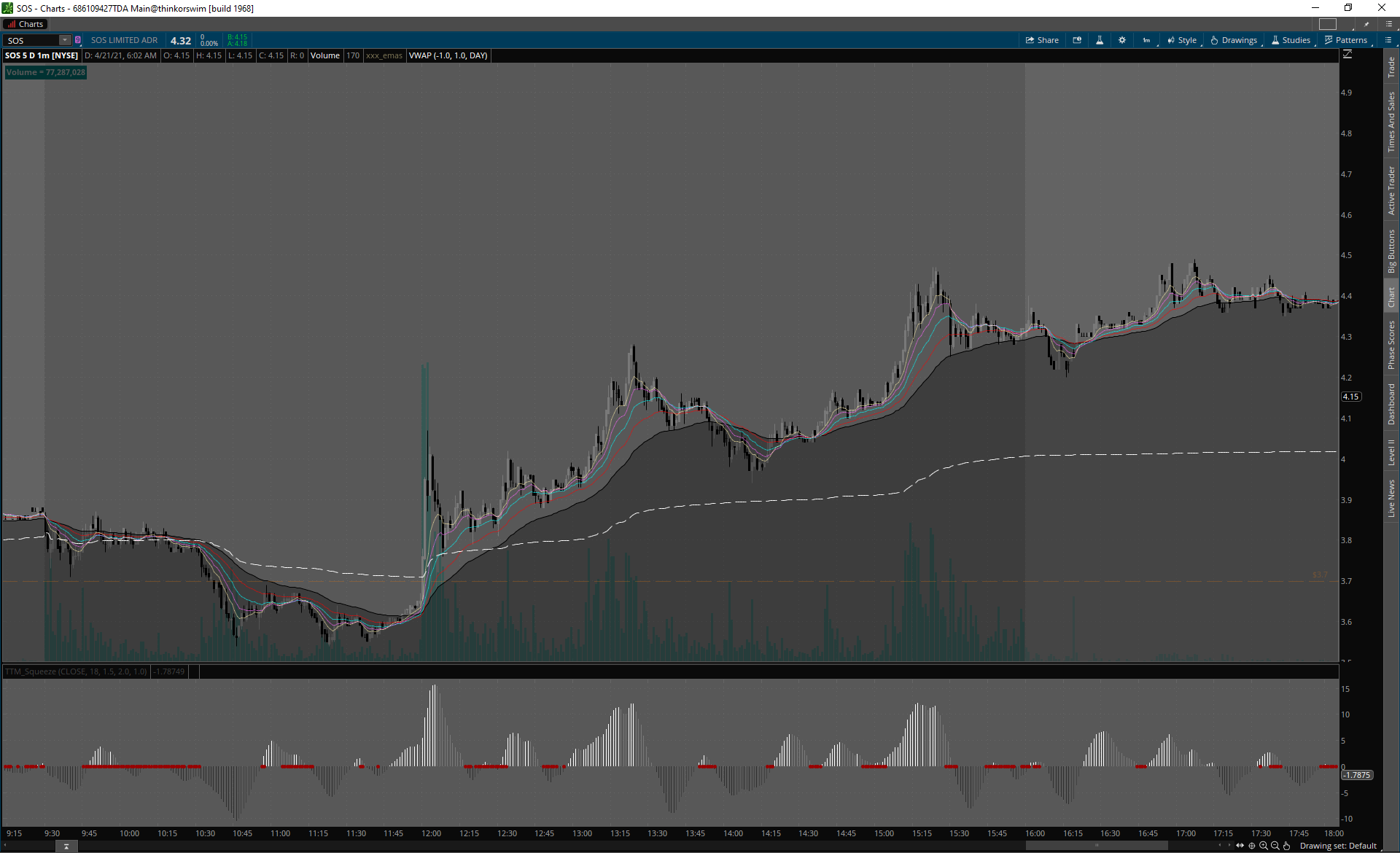Click the purple symbol link number icon
The image size is (1400, 853).
pyautogui.click(x=78, y=40)
